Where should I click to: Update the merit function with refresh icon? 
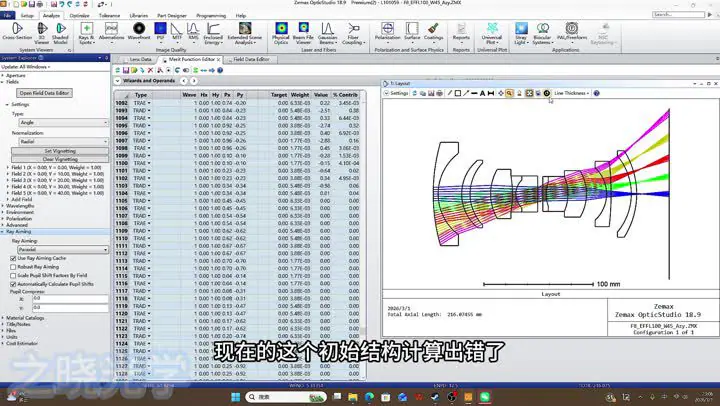(x=118, y=70)
